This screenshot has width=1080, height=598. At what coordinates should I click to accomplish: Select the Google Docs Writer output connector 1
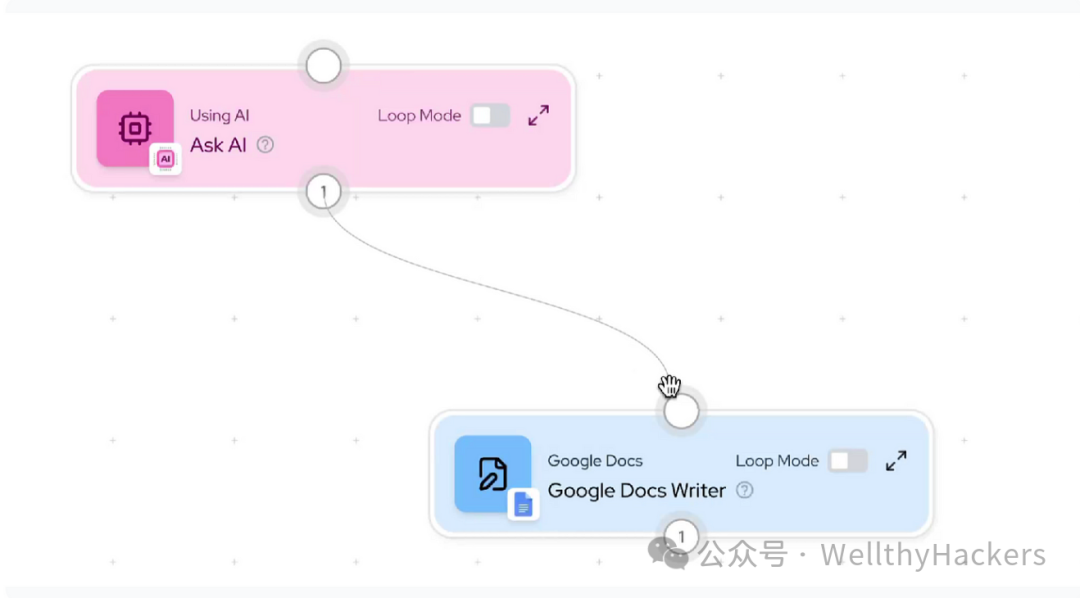[x=681, y=536]
